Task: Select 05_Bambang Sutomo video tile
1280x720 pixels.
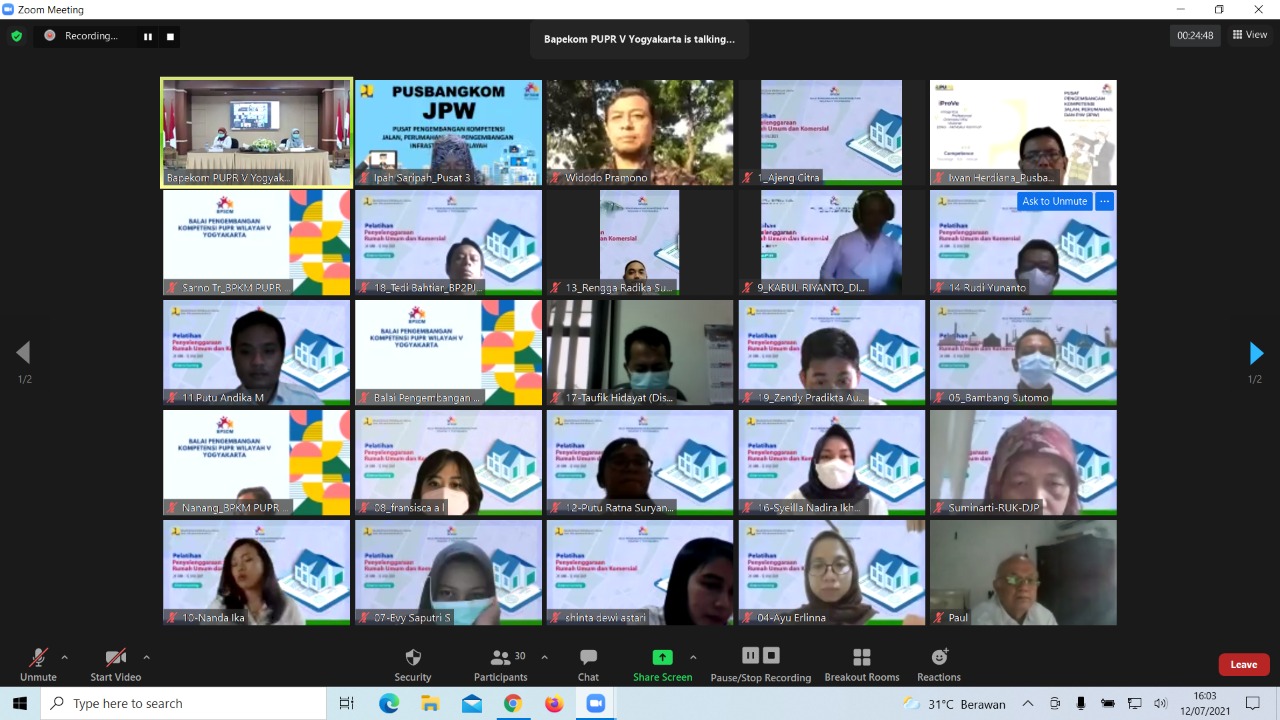Action: [x=1023, y=353]
